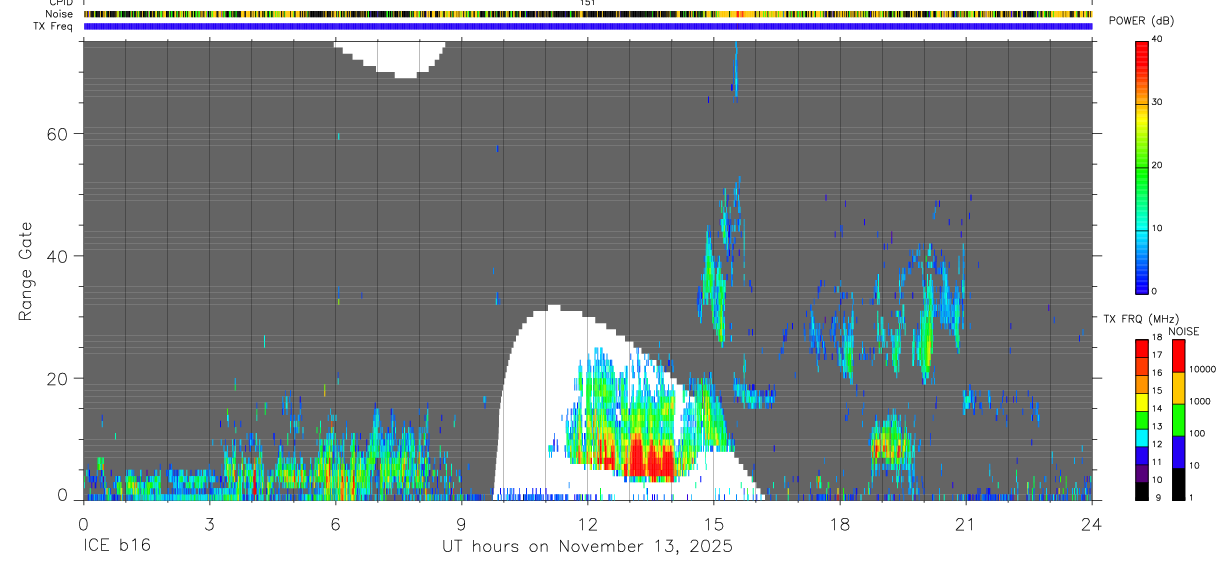Screen dimensions: 1228x567
Task: Pick the blue NOISE legend swatch
Action: (1178, 452)
